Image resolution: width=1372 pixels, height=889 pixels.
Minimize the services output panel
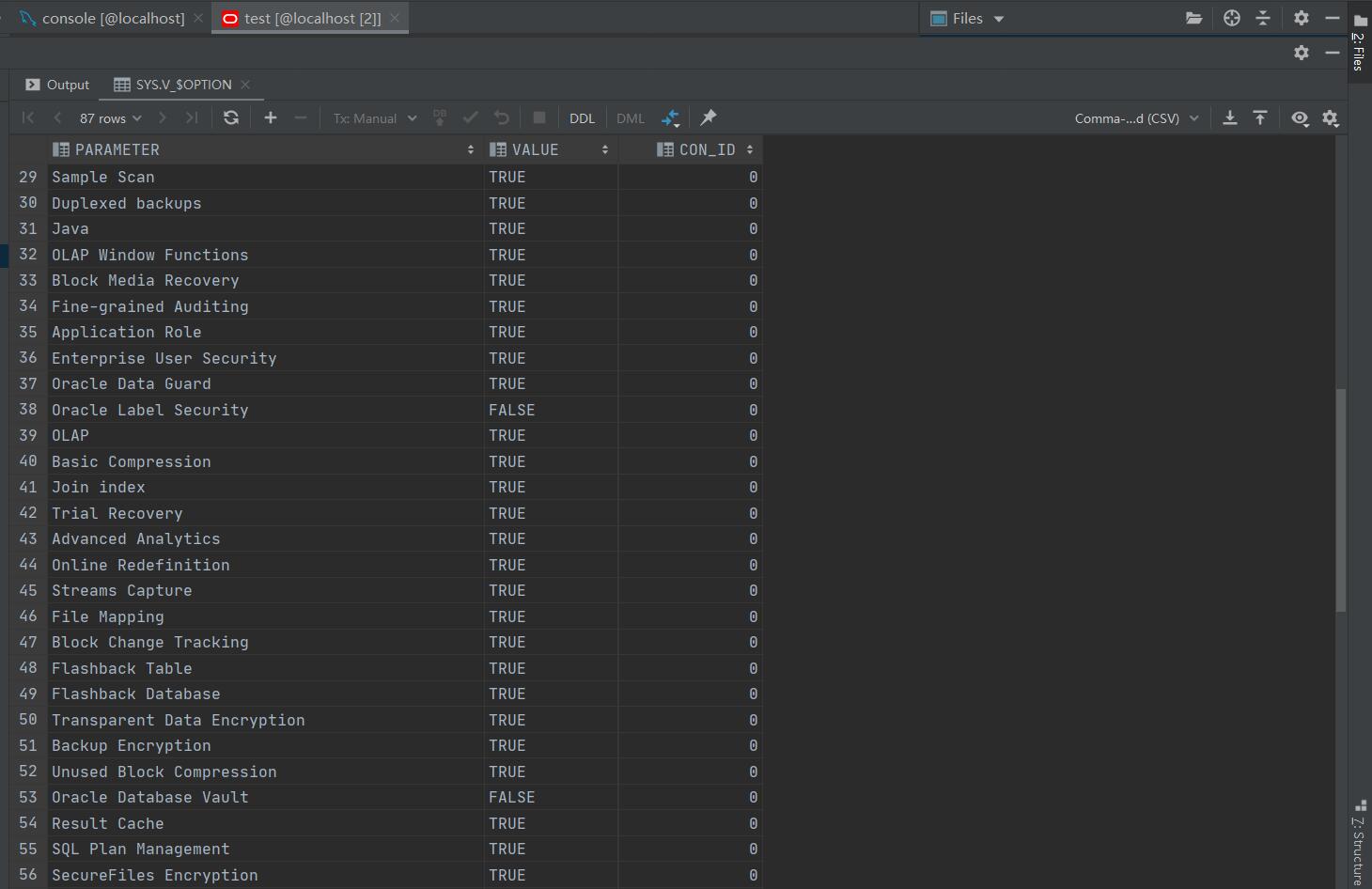[1333, 53]
